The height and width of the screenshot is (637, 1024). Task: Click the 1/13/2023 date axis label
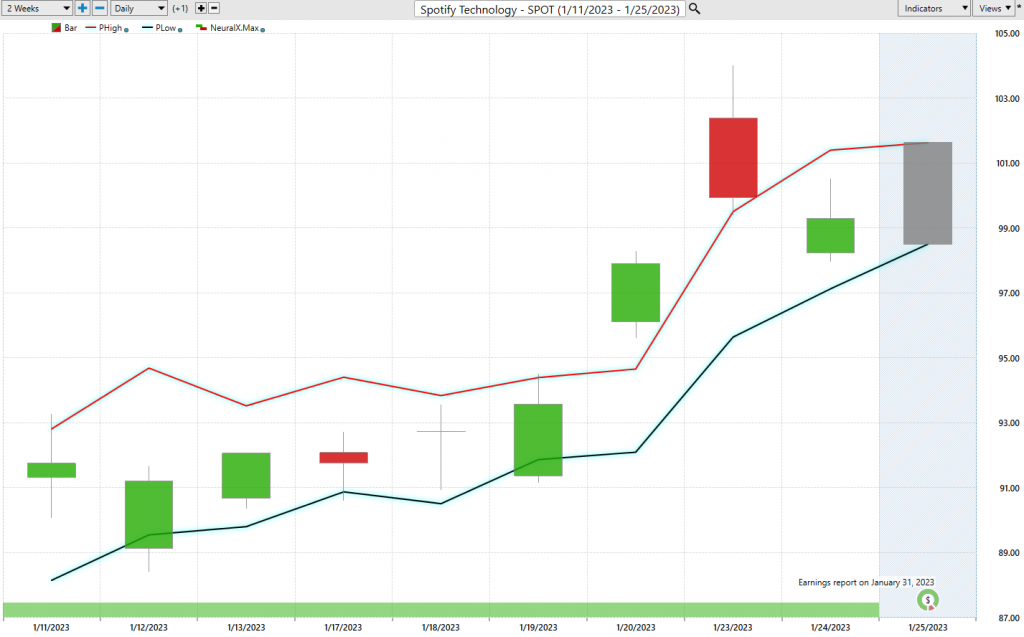point(246,627)
